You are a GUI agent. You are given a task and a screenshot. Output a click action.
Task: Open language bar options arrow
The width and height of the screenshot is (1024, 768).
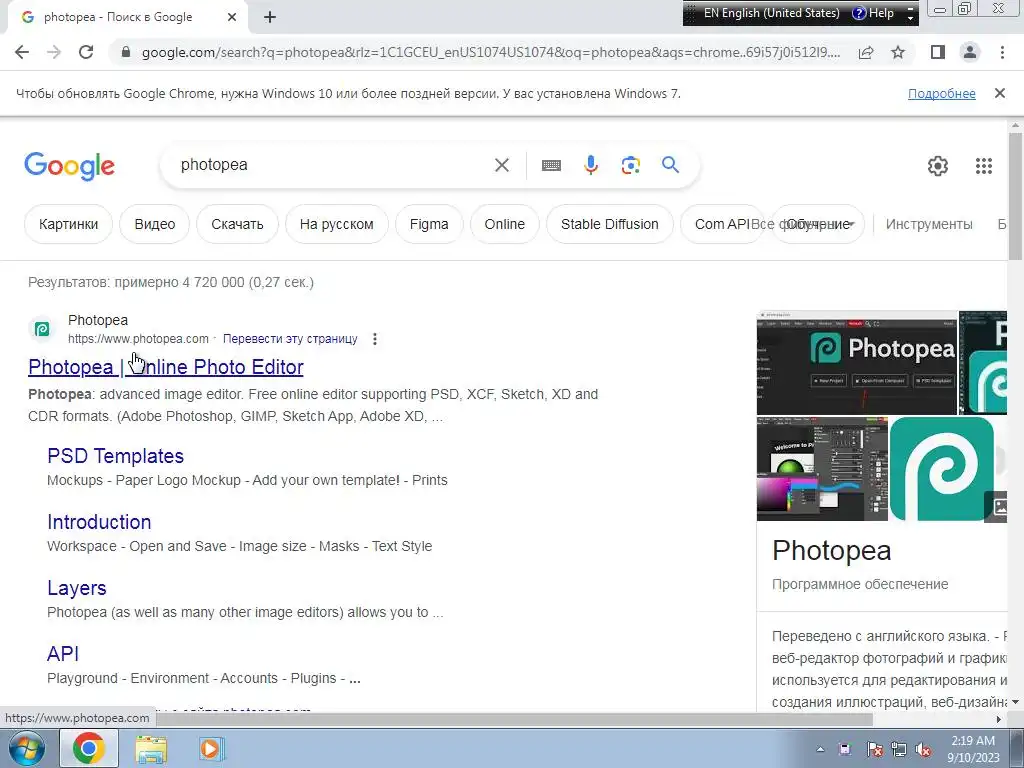(x=910, y=18)
